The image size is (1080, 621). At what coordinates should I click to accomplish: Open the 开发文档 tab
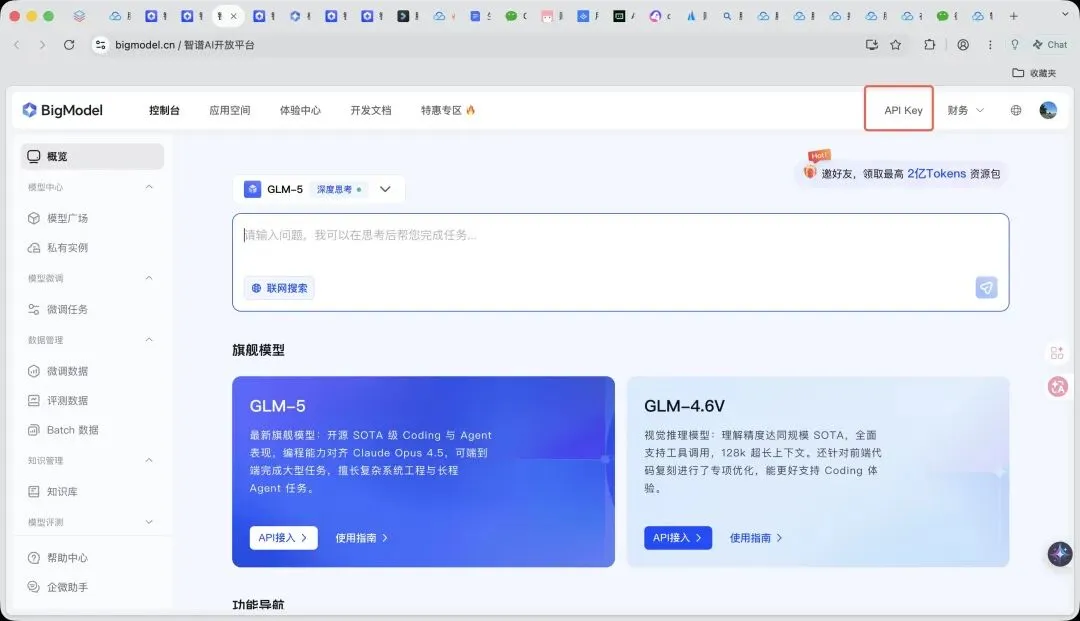[x=371, y=110]
